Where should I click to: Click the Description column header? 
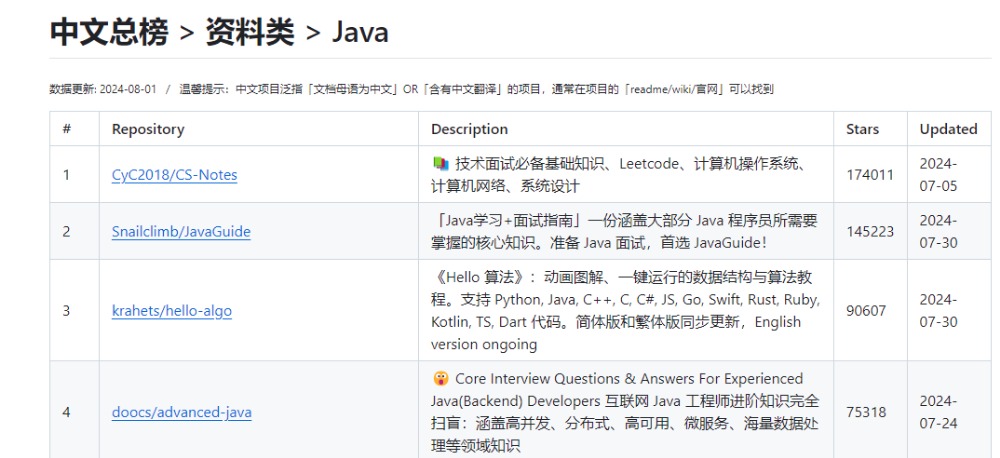tap(469, 129)
